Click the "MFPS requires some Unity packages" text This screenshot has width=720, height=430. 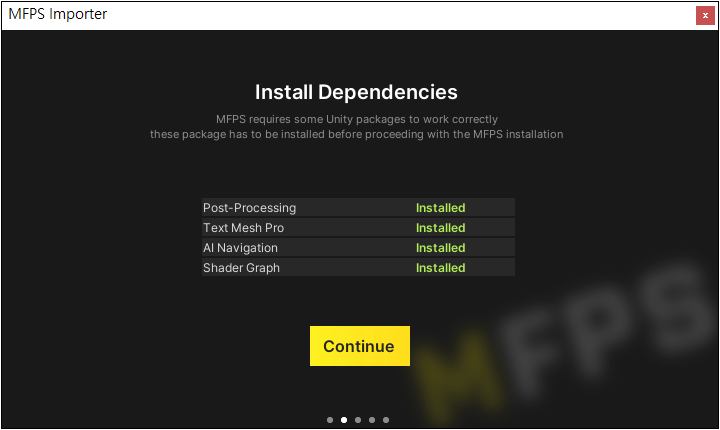coord(357,119)
